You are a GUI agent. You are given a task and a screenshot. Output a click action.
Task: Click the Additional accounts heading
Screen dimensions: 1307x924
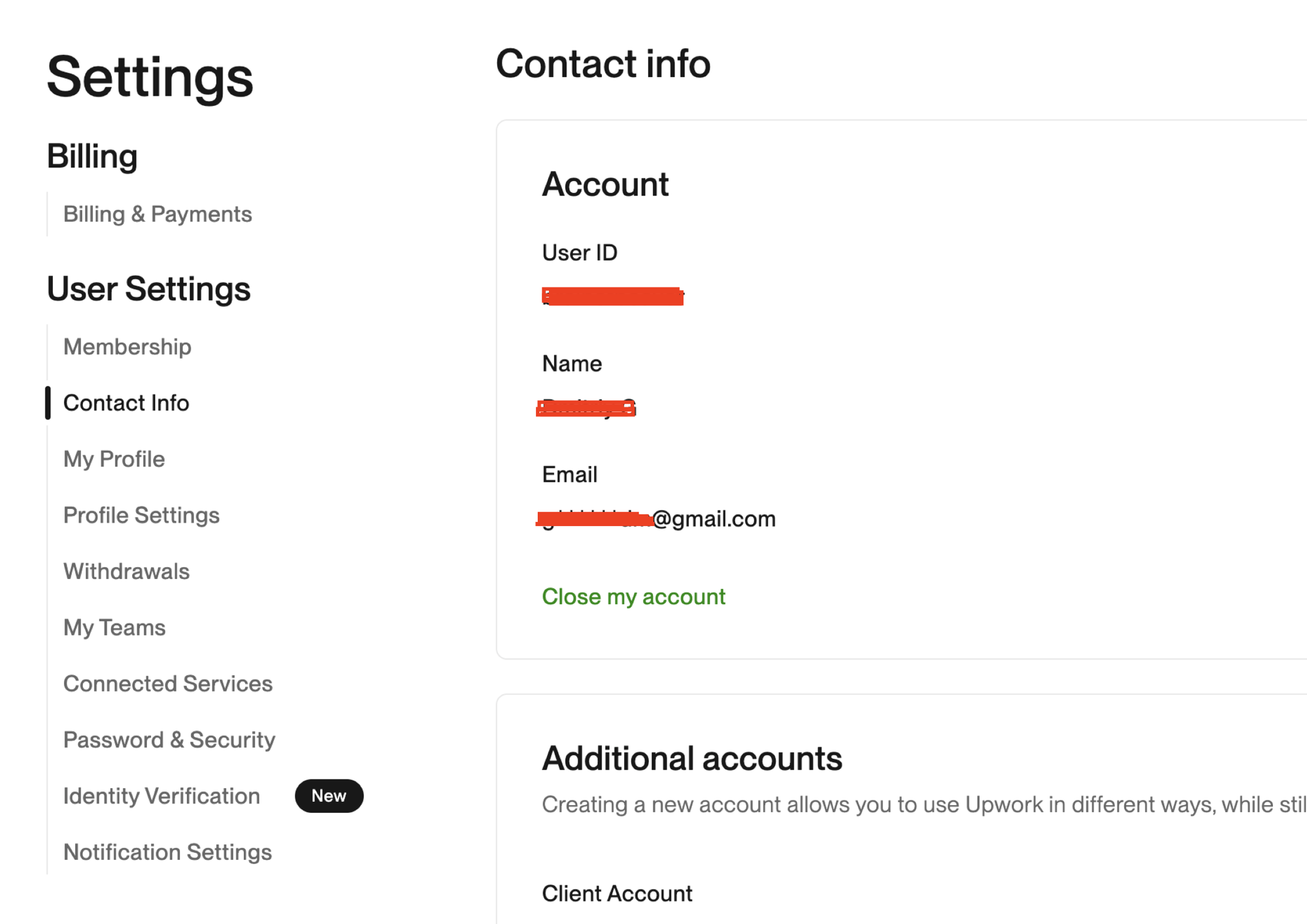pyautogui.click(x=692, y=759)
